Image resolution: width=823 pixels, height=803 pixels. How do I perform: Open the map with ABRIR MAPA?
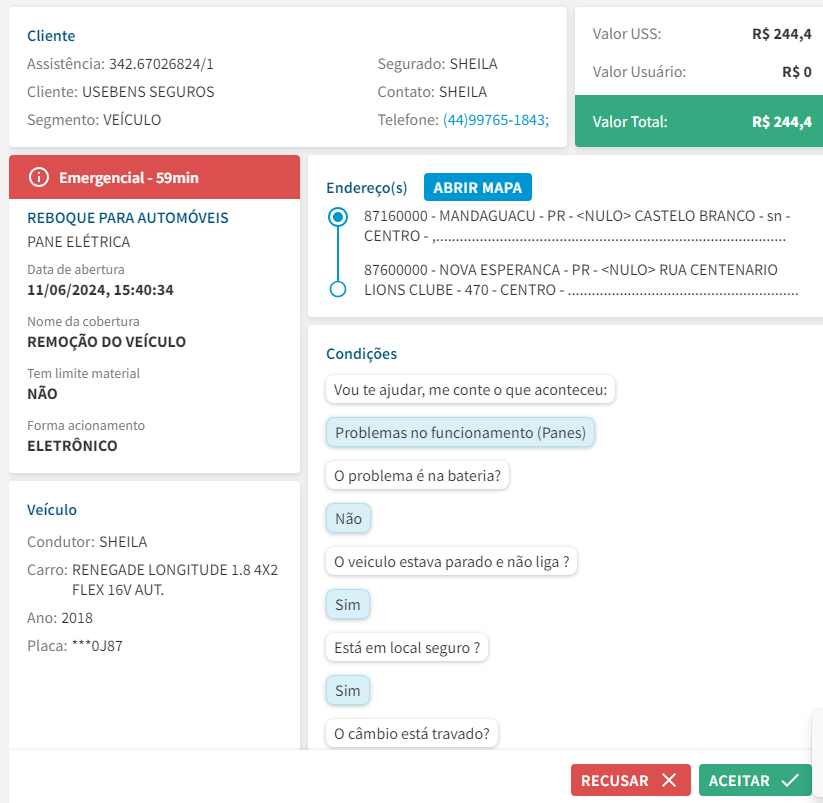pyautogui.click(x=478, y=187)
